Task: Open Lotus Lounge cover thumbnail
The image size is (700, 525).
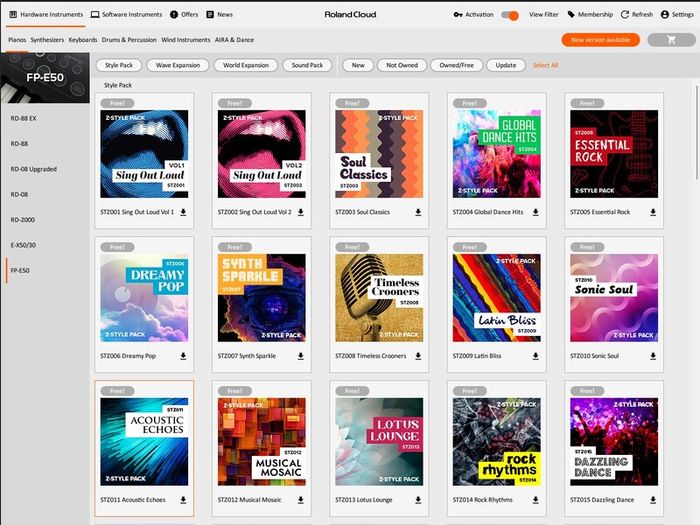Action: click(x=379, y=442)
